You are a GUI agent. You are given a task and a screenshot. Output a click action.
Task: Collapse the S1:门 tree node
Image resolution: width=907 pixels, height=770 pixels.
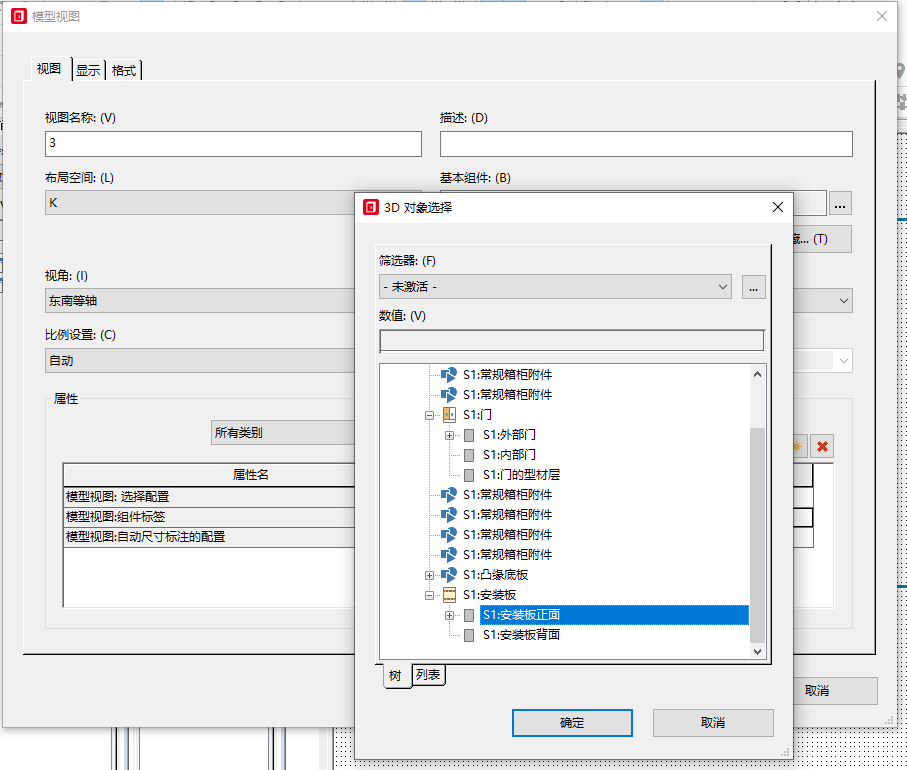430,415
